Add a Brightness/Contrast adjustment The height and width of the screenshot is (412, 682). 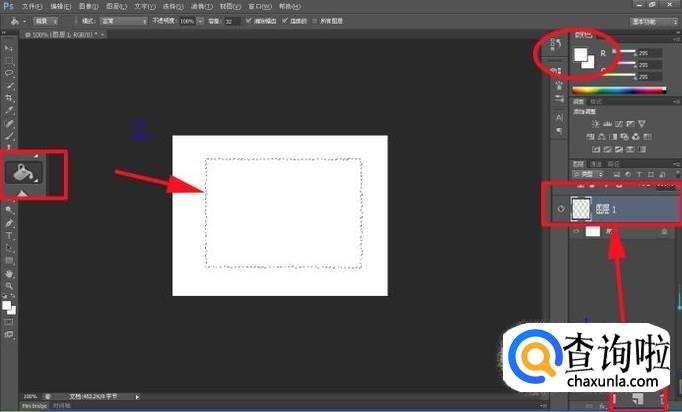pos(595,124)
